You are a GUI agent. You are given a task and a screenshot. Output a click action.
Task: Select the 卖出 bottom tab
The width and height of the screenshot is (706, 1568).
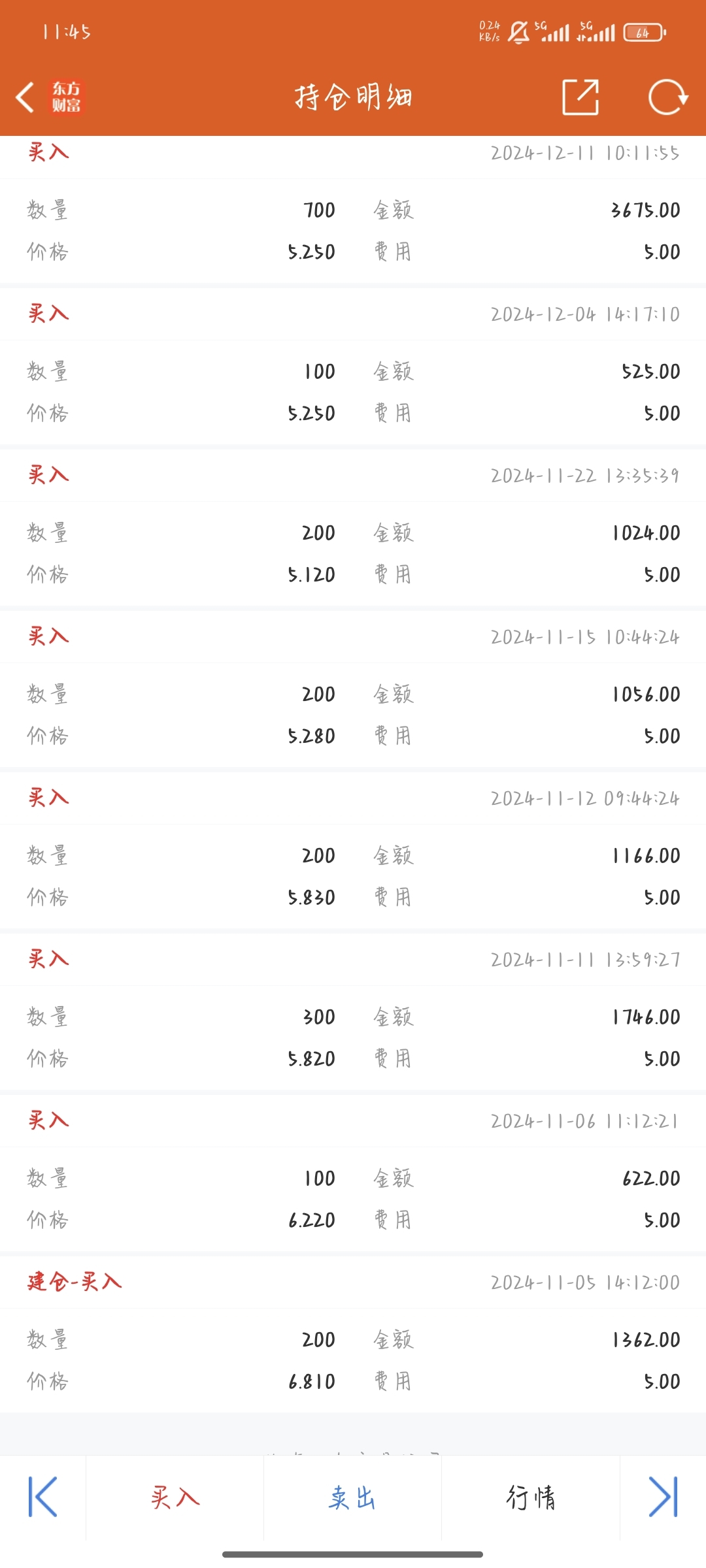point(353,1497)
